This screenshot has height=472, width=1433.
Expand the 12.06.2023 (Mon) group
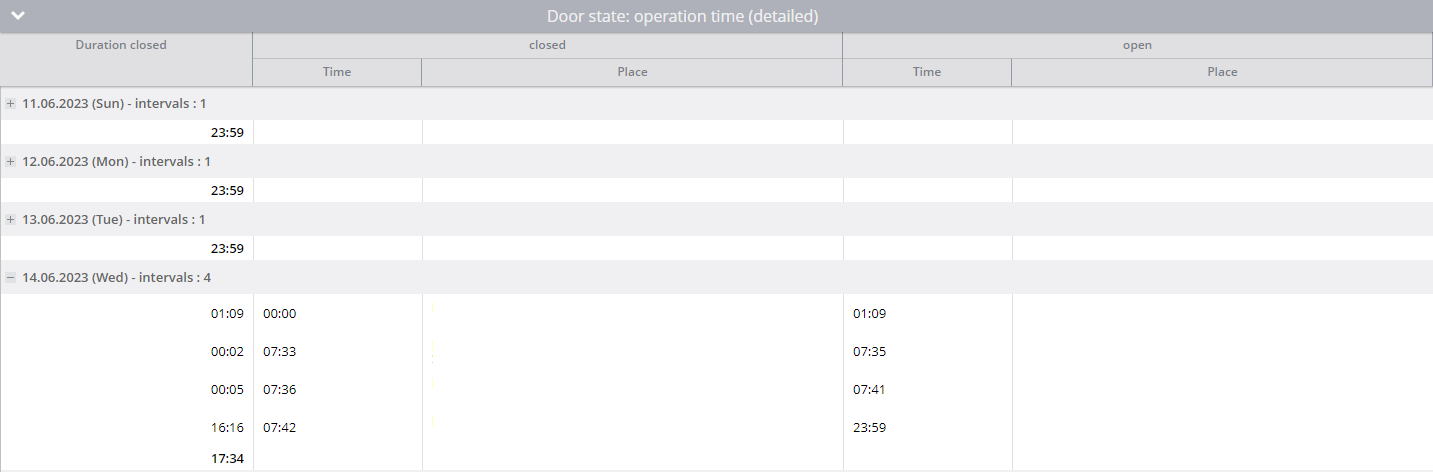point(11,161)
